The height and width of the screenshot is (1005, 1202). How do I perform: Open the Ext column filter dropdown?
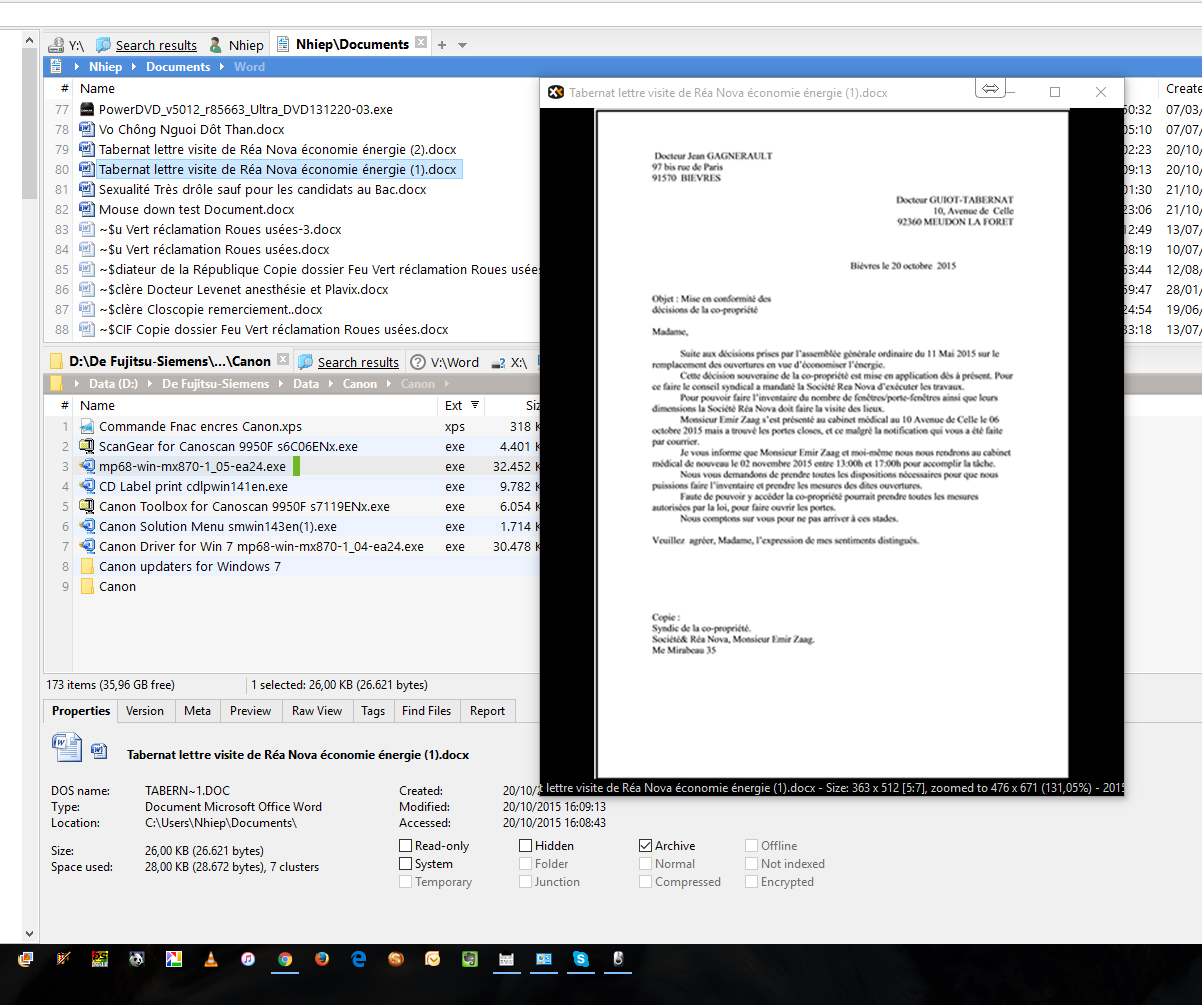coord(475,405)
